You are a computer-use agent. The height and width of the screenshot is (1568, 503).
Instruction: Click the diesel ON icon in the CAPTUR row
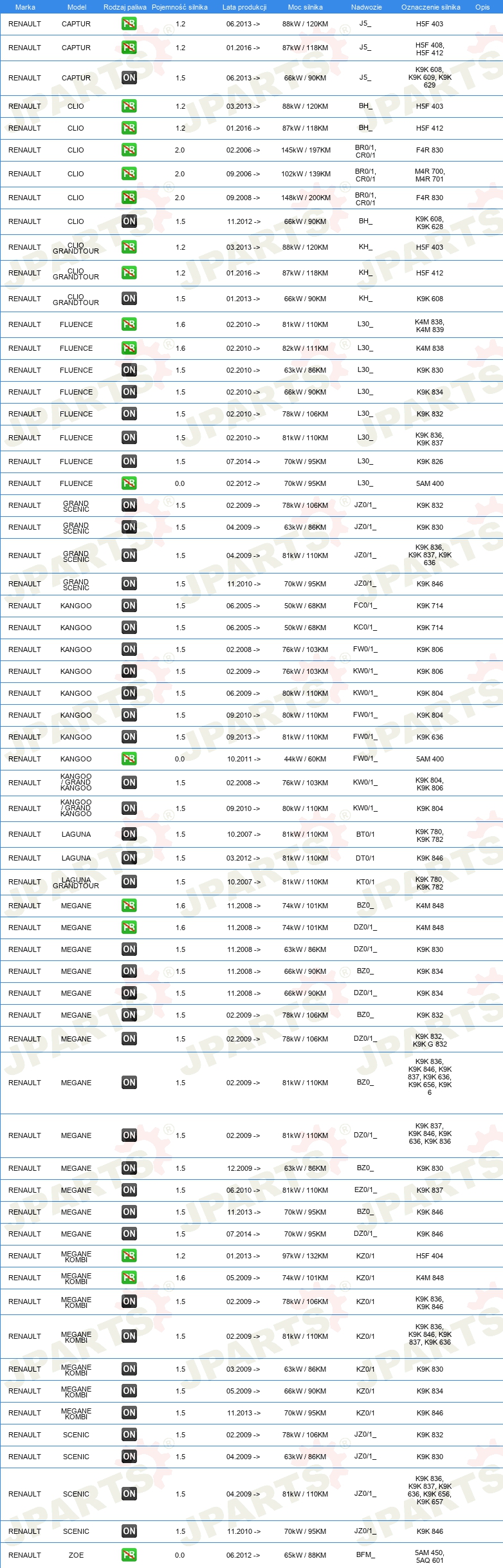129,78
